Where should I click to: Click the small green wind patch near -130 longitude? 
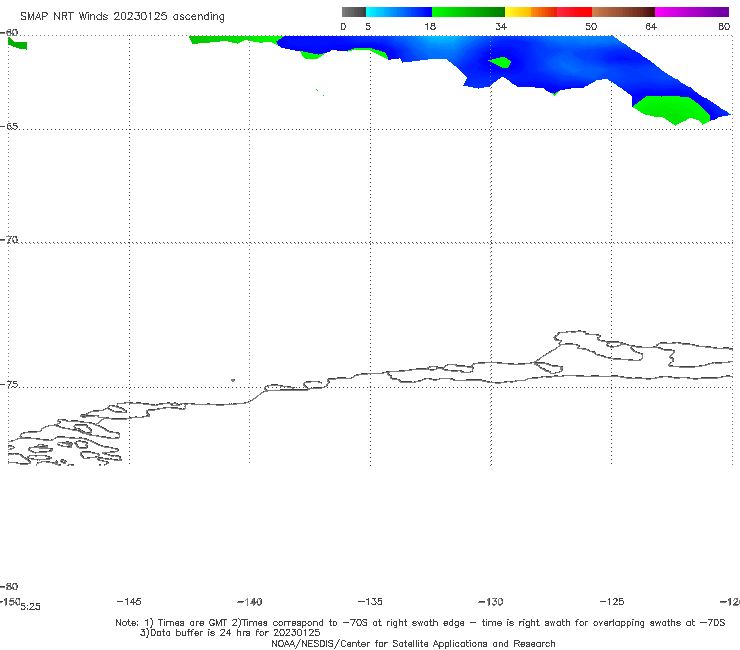tap(500, 62)
